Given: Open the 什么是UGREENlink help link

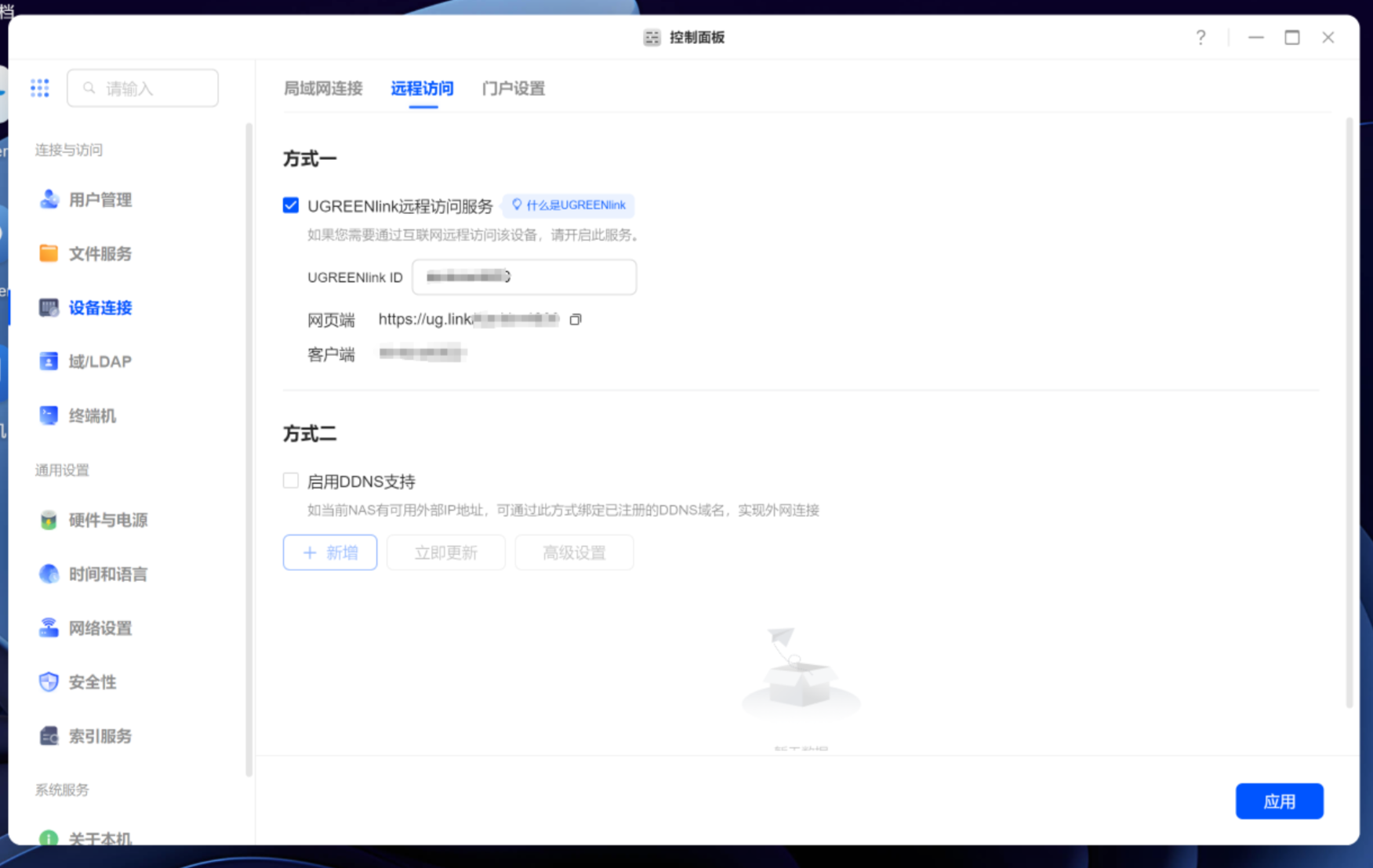Looking at the screenshot, I should (568, 205).
